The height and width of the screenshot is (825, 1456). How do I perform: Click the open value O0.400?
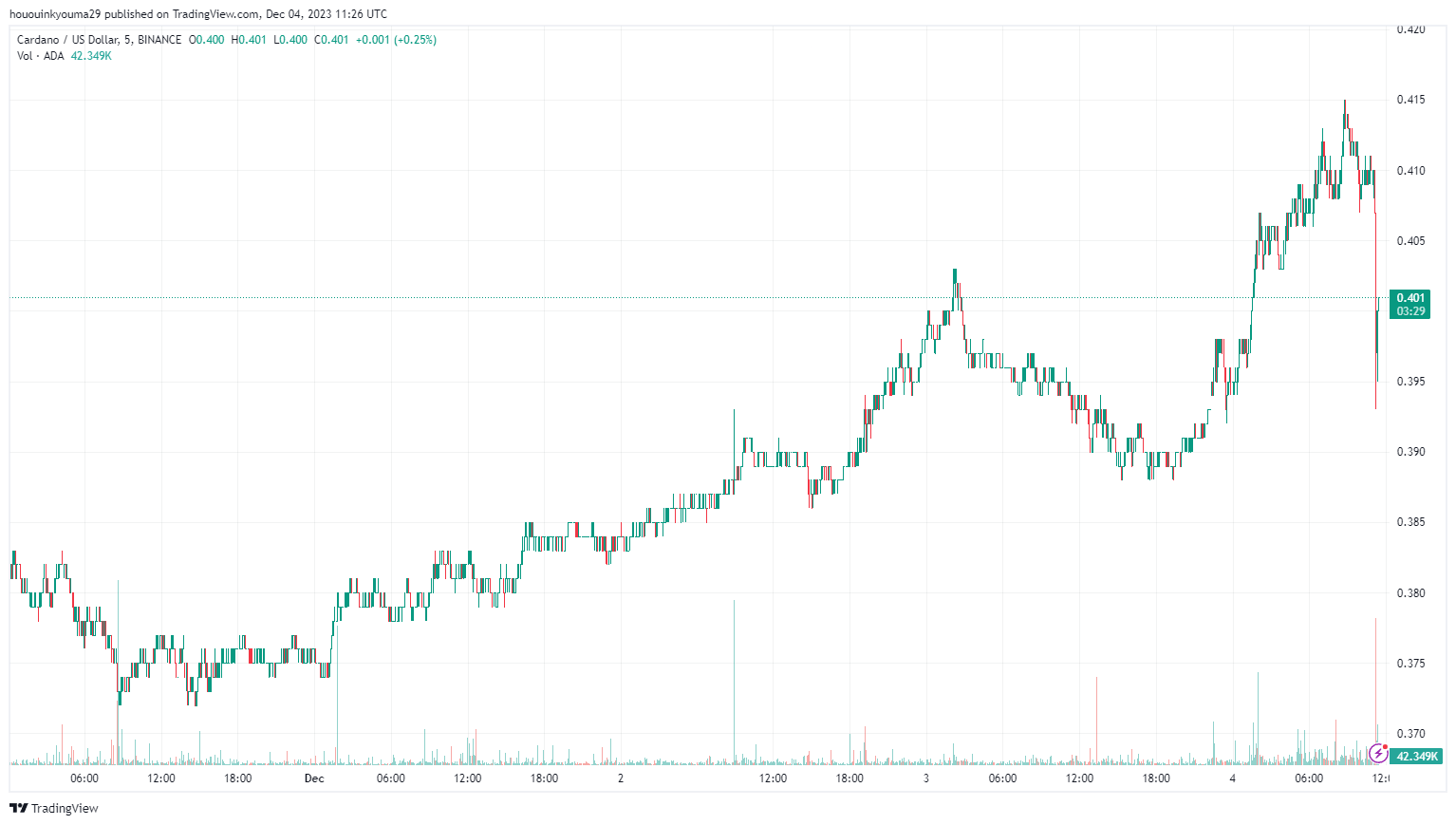207,40
